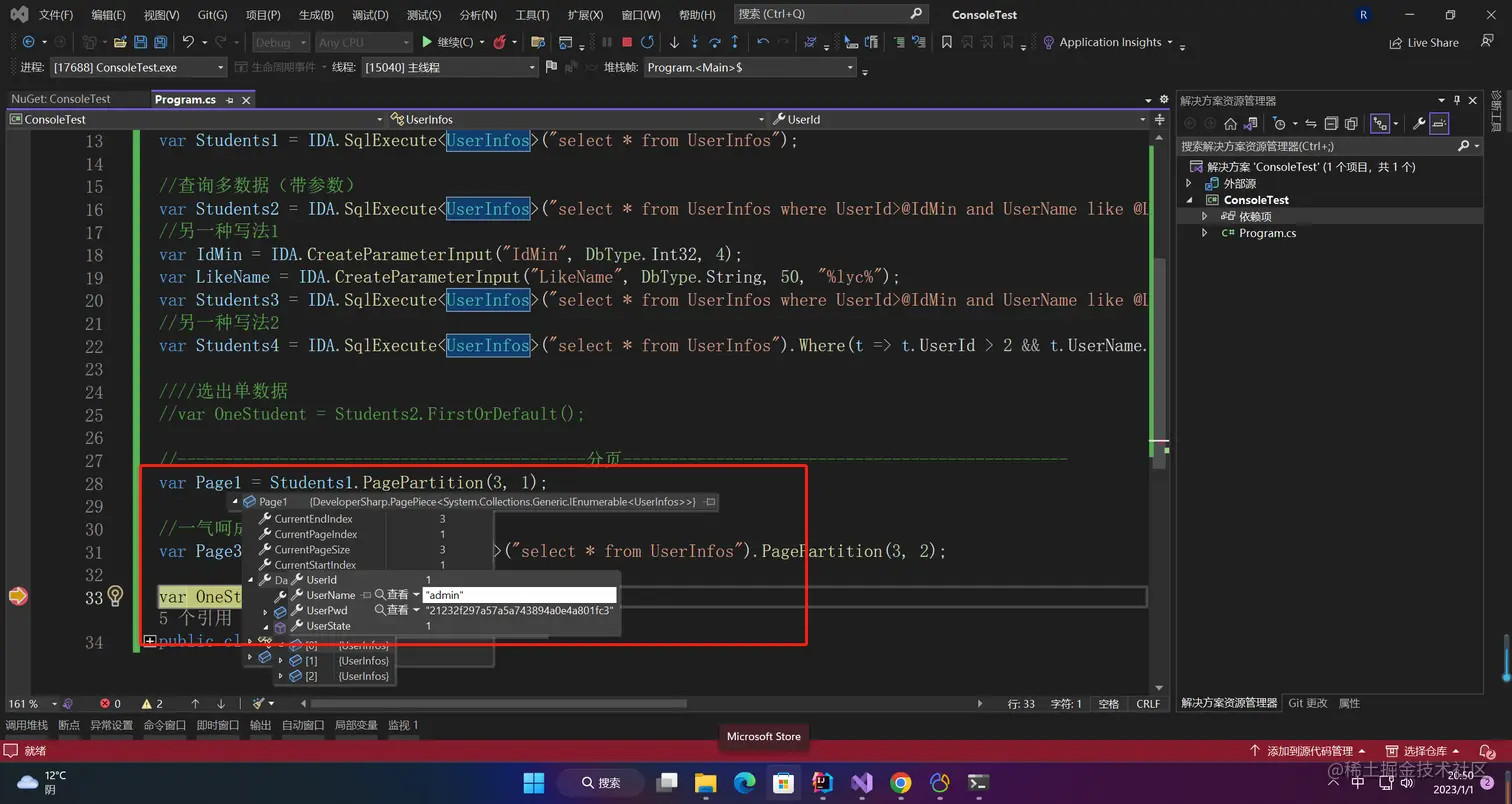The height and width of the screenshot is (804, 1512).
Task: Click the Home icon in Solution Explorer toolbar
Action: point(1231,124)
